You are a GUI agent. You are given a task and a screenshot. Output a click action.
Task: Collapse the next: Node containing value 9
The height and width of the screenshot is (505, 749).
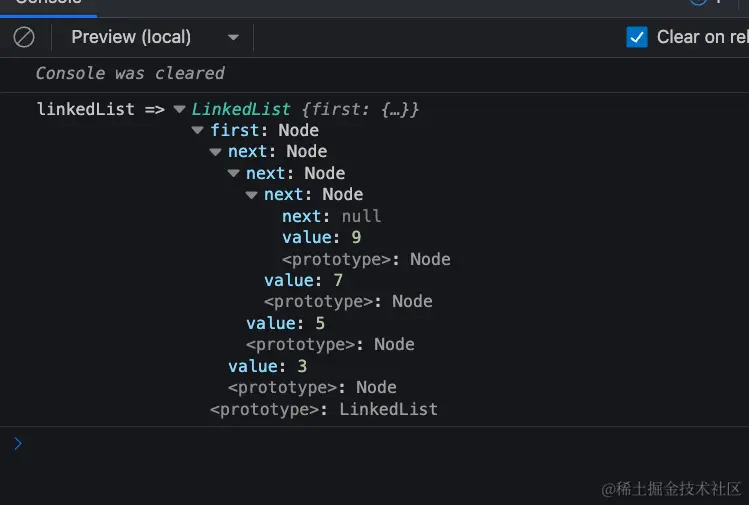click(251, 195)
